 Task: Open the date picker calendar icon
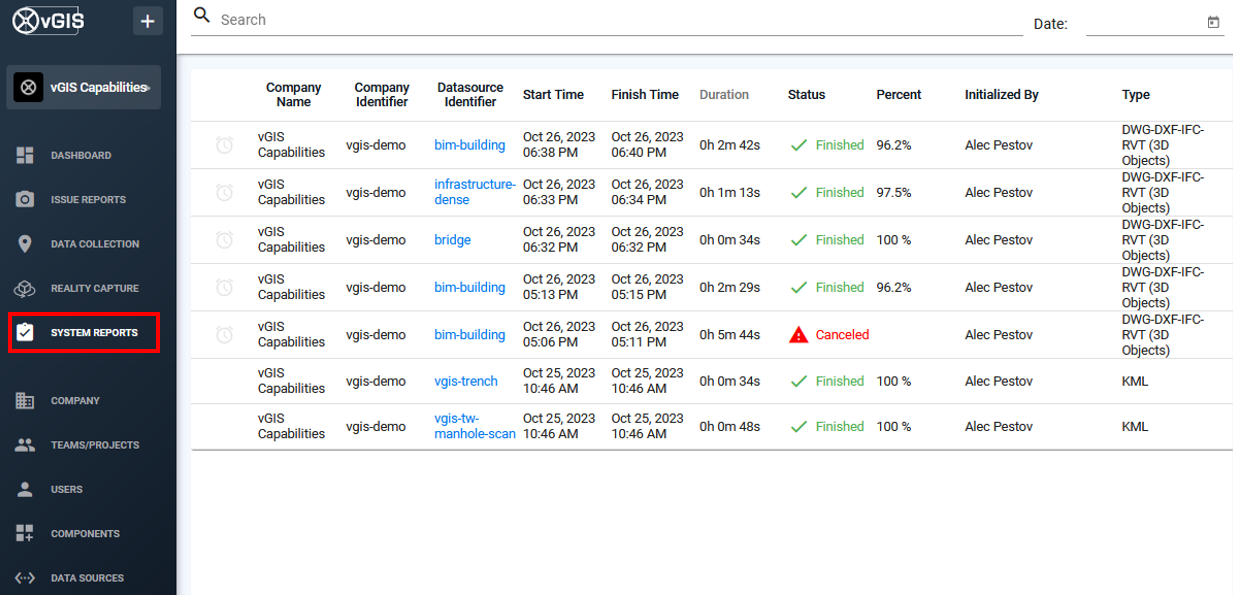pos(1213,22)
